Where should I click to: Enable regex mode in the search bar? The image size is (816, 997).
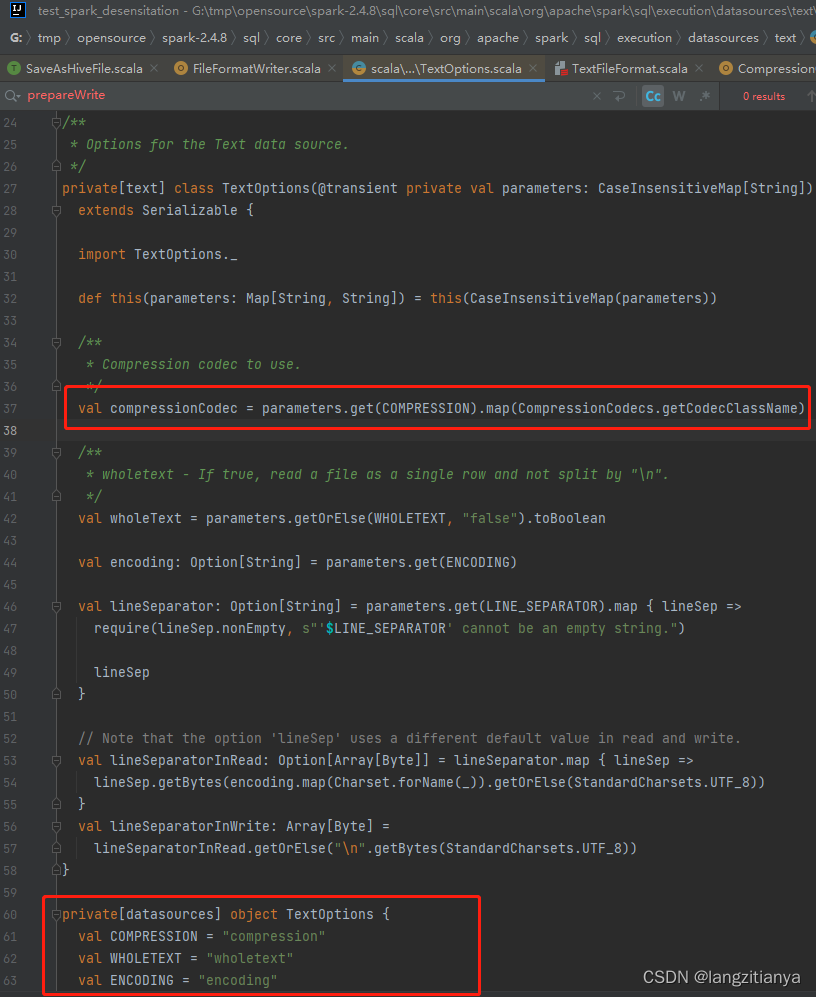click(x=706, y=96)
